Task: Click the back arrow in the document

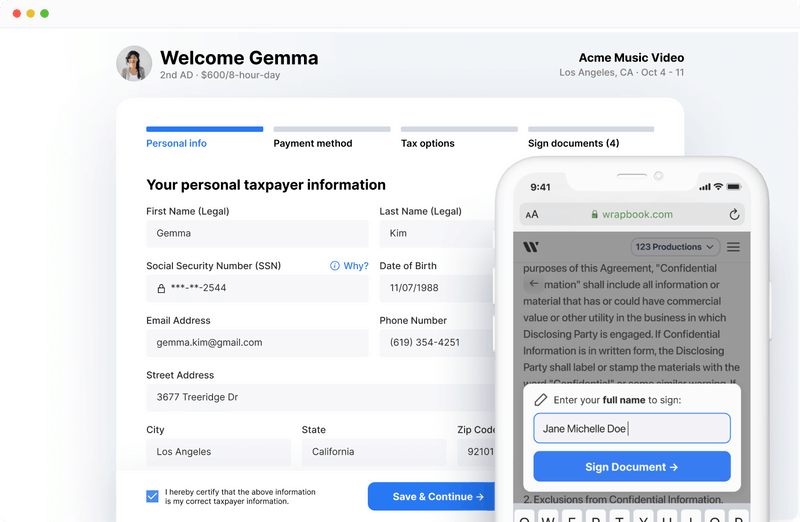Action: point(534,285)
